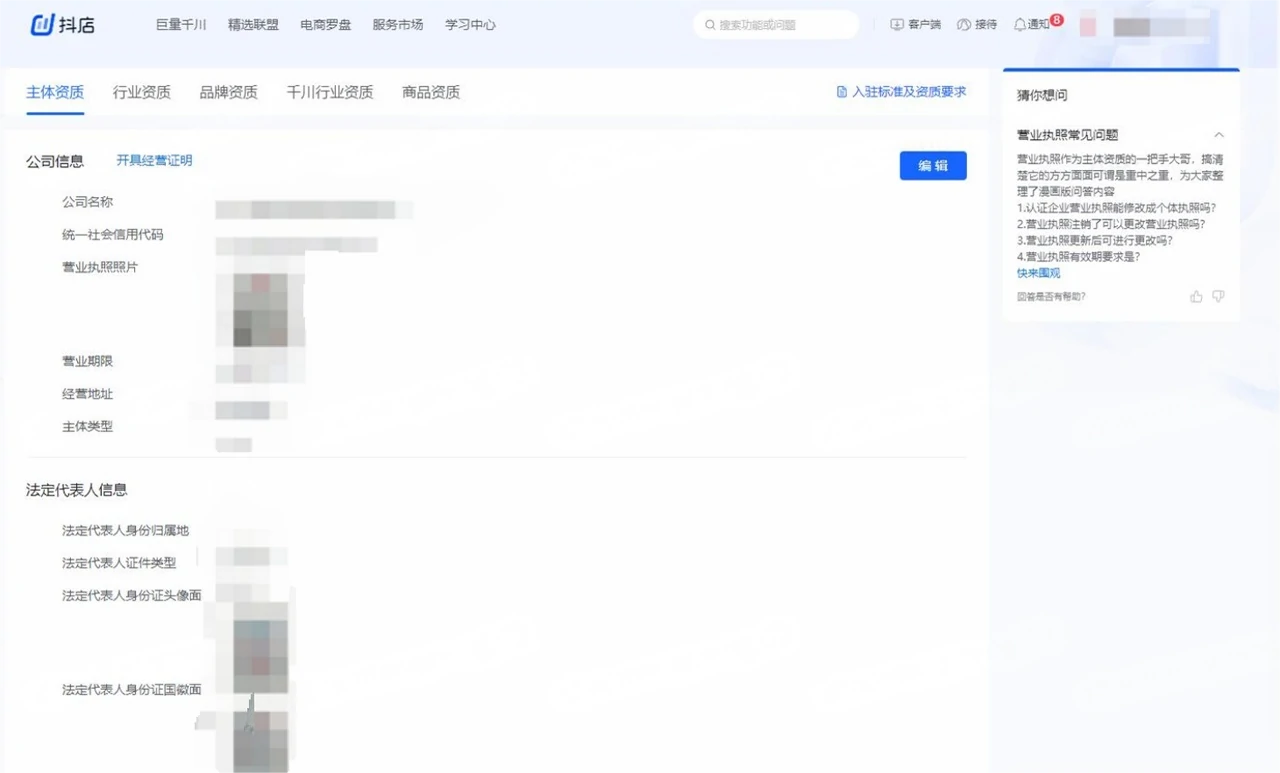Click the thumbs up helpful icon
This screenshot has width=1280, height=773.
pos(1196,297)
